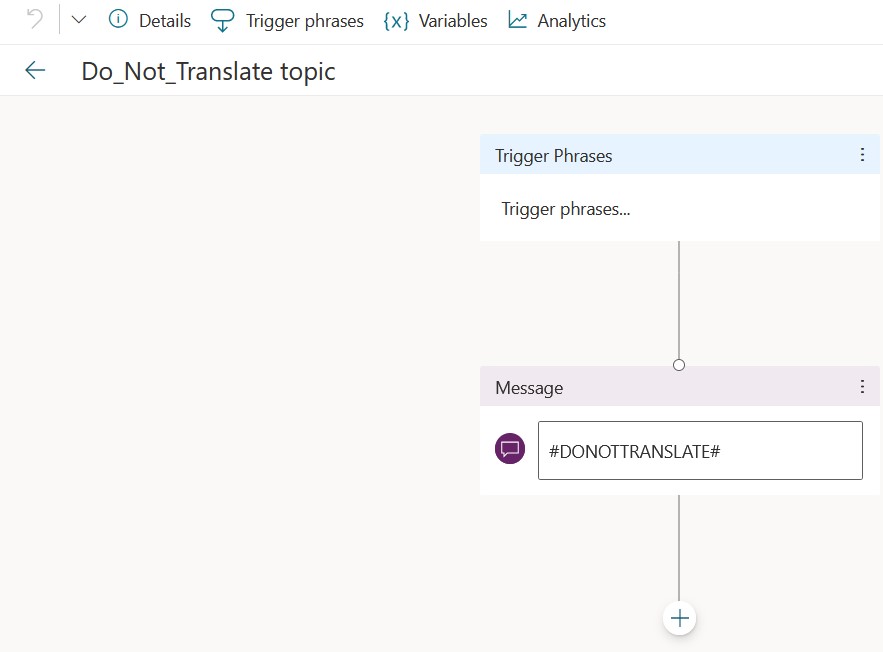883x652 pixels.
Task: Open the Analytics label in toolbar
Action: (571, 21)
